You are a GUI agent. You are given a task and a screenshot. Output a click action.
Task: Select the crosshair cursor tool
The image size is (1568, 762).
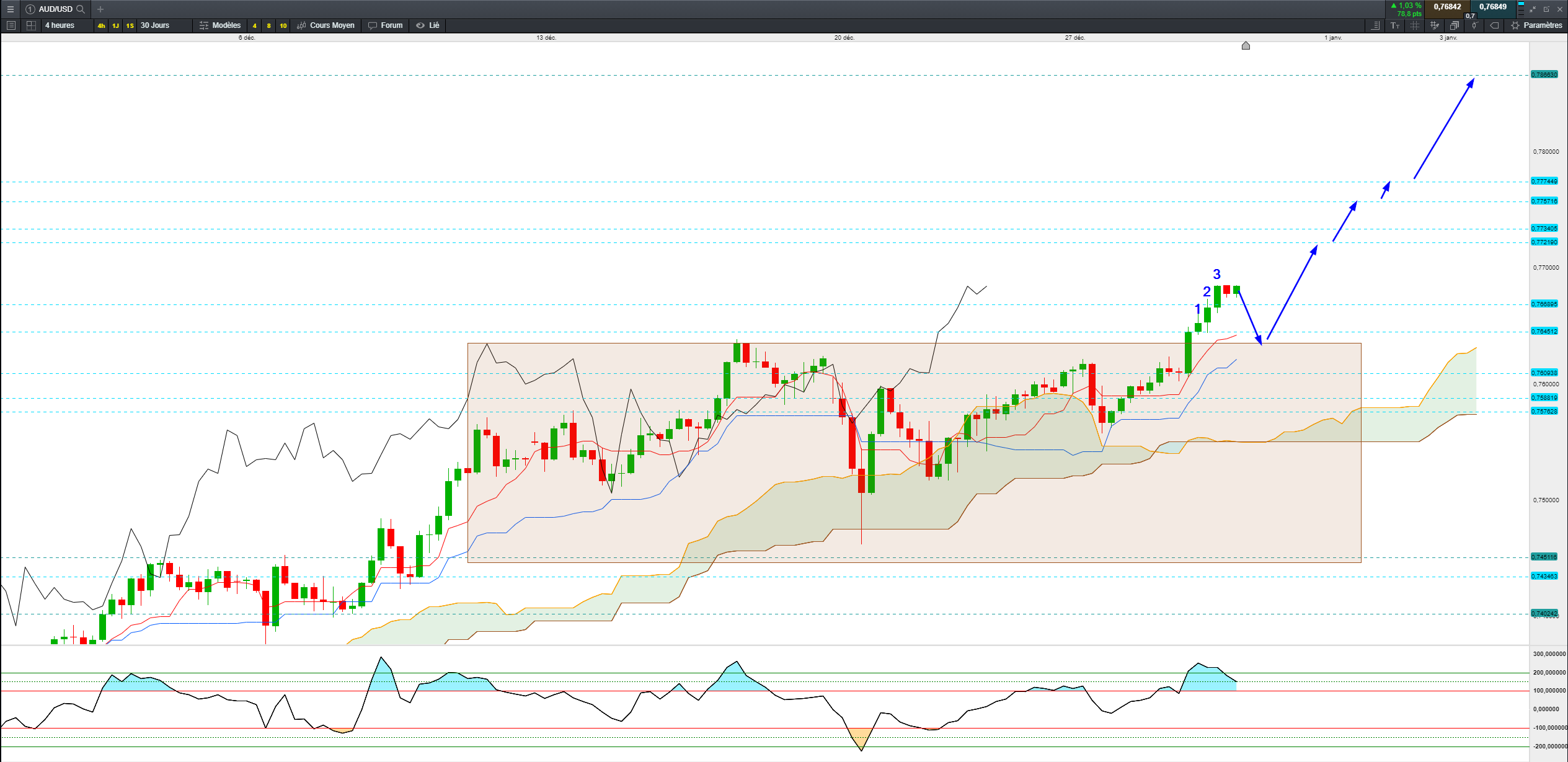[1415, 25]
